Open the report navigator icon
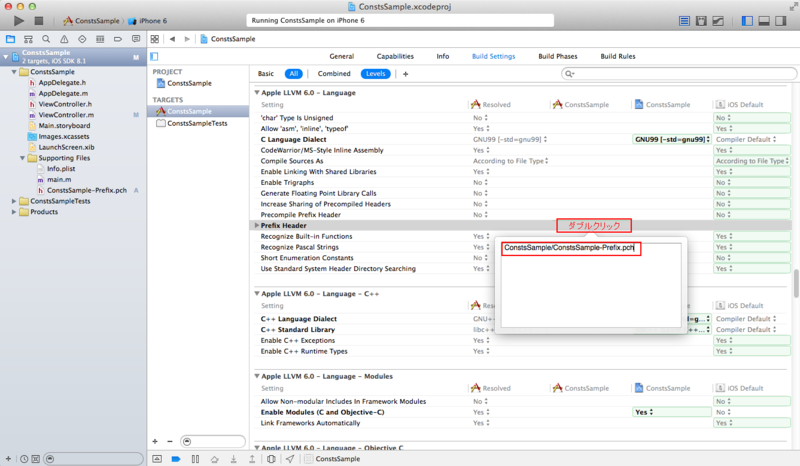Screen dimensions: 800x466 (x=136, y=39)
